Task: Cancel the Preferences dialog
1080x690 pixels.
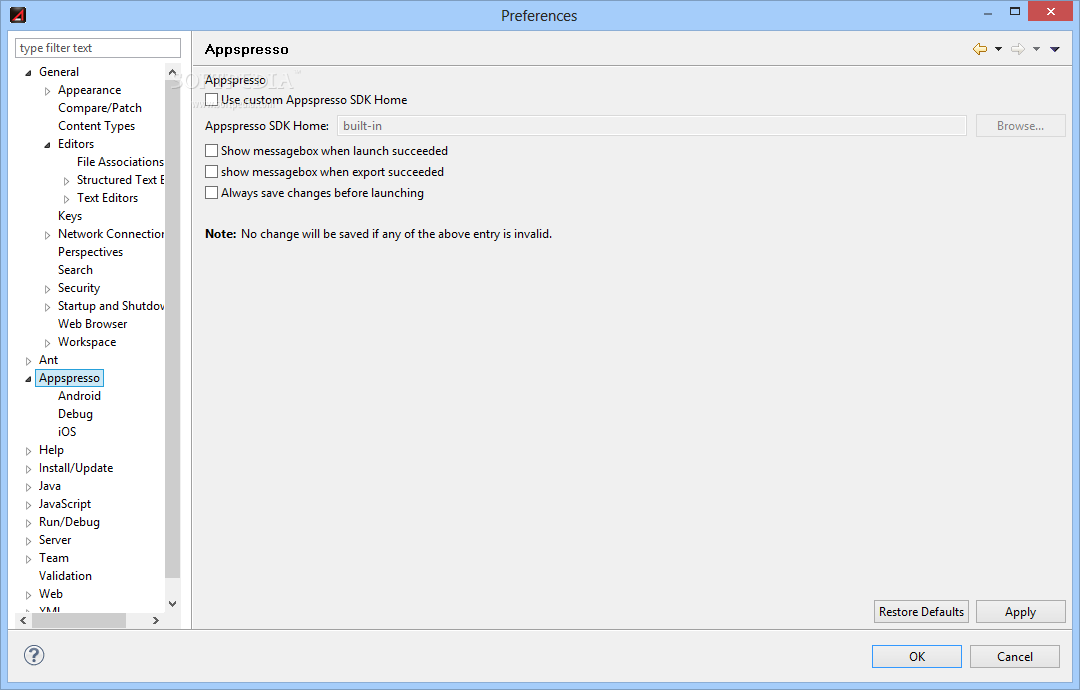Action: (1015, 656)
